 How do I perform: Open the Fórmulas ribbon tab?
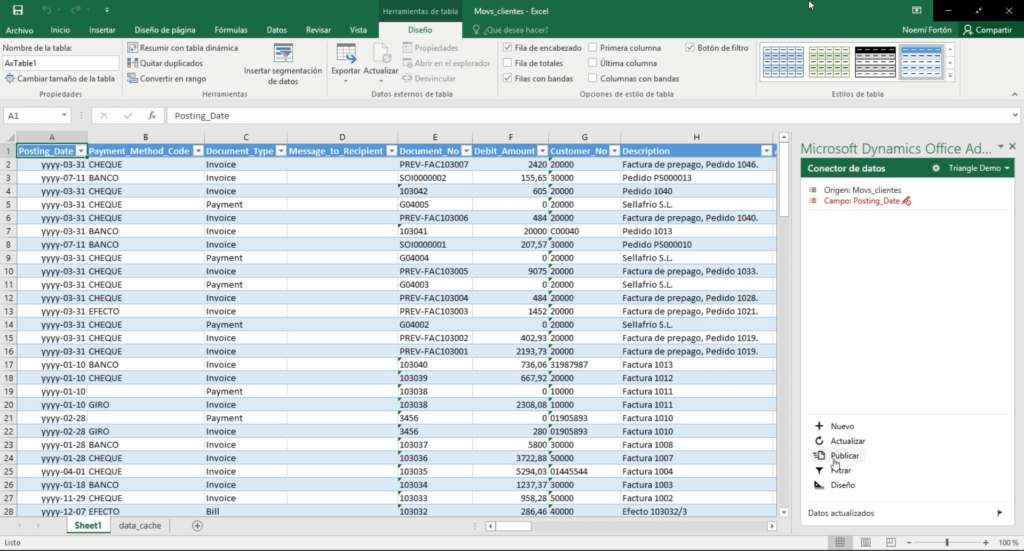click(x=230, y=30)
